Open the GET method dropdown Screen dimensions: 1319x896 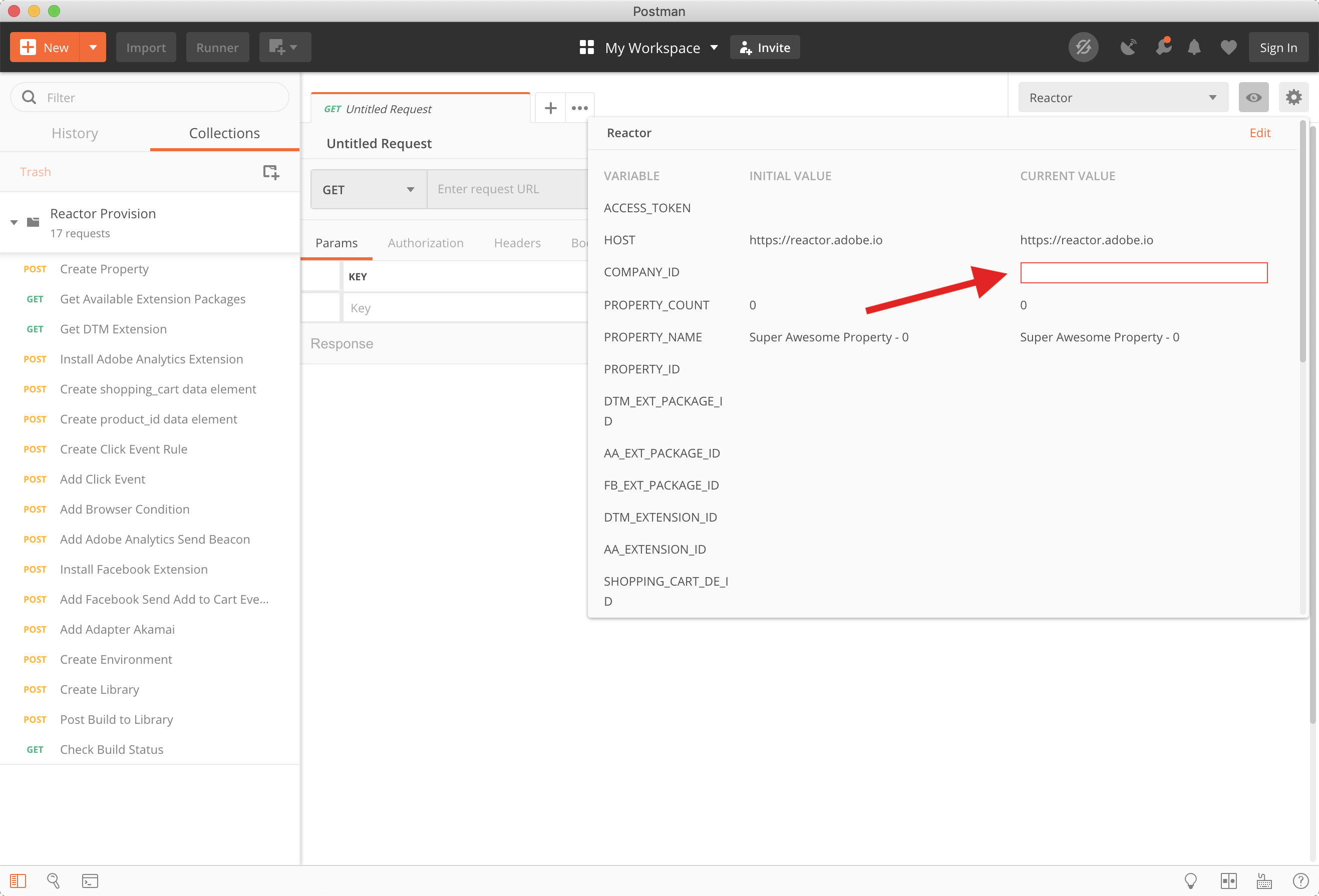[x=369, y=190]
